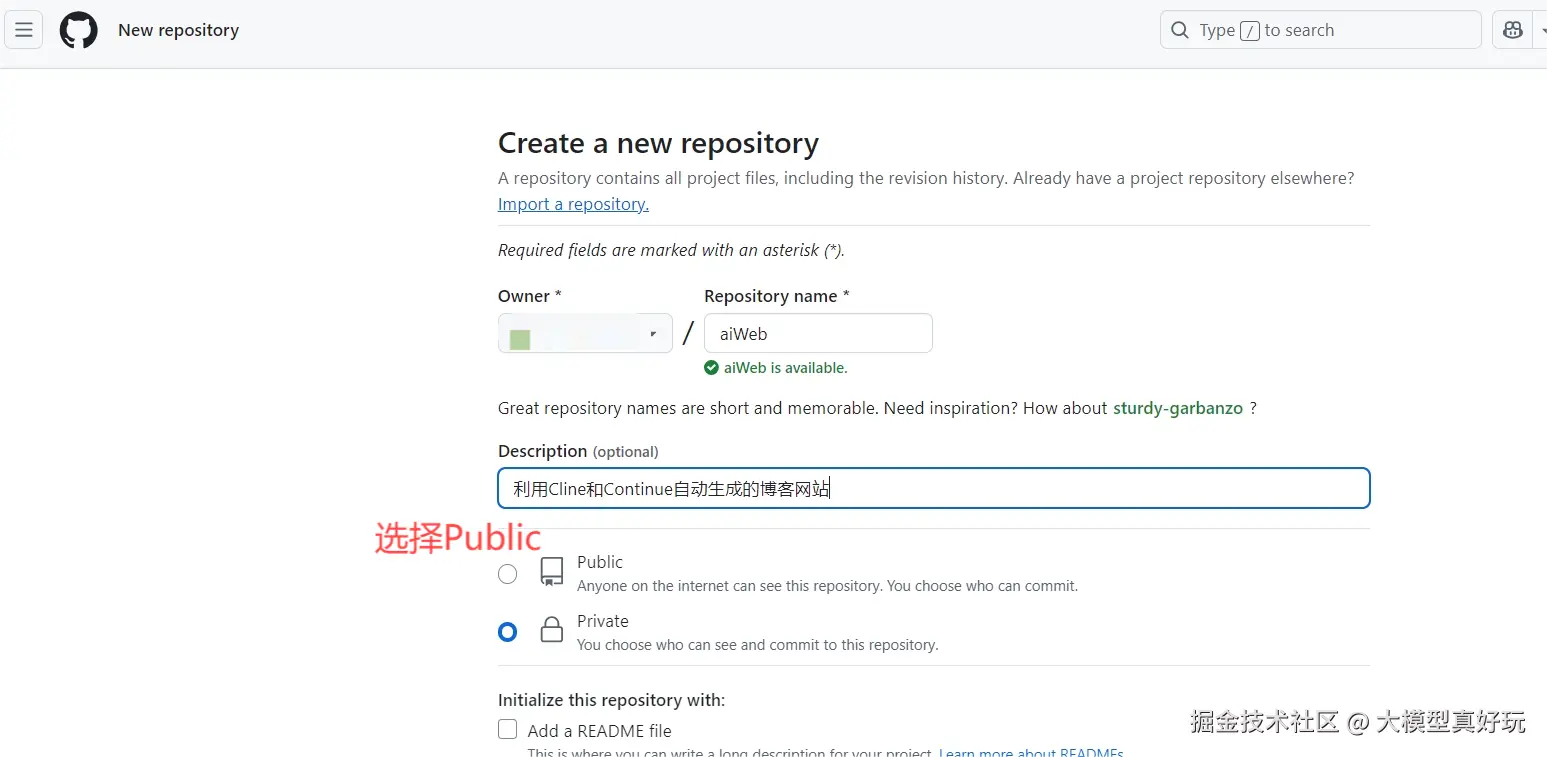Viewport: 1547px width, 757px height.
Task: Click the Private repository lock icon
Action: (551, 630)
